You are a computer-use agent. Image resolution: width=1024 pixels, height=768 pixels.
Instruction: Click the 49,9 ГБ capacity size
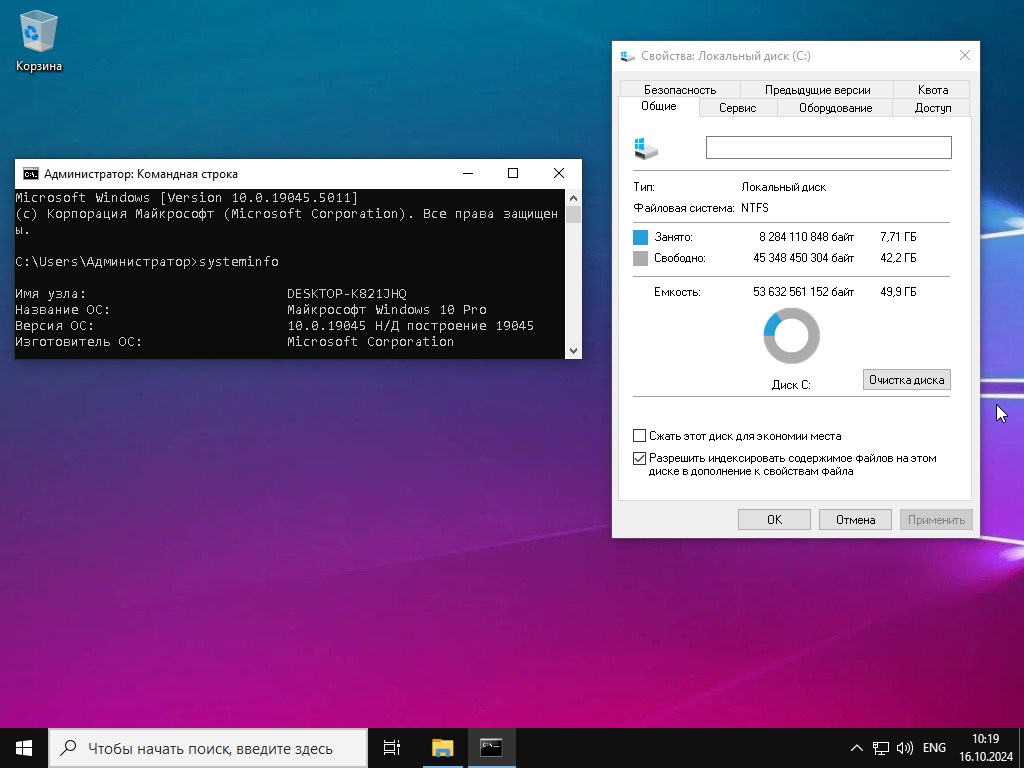(x=898, y=292)
